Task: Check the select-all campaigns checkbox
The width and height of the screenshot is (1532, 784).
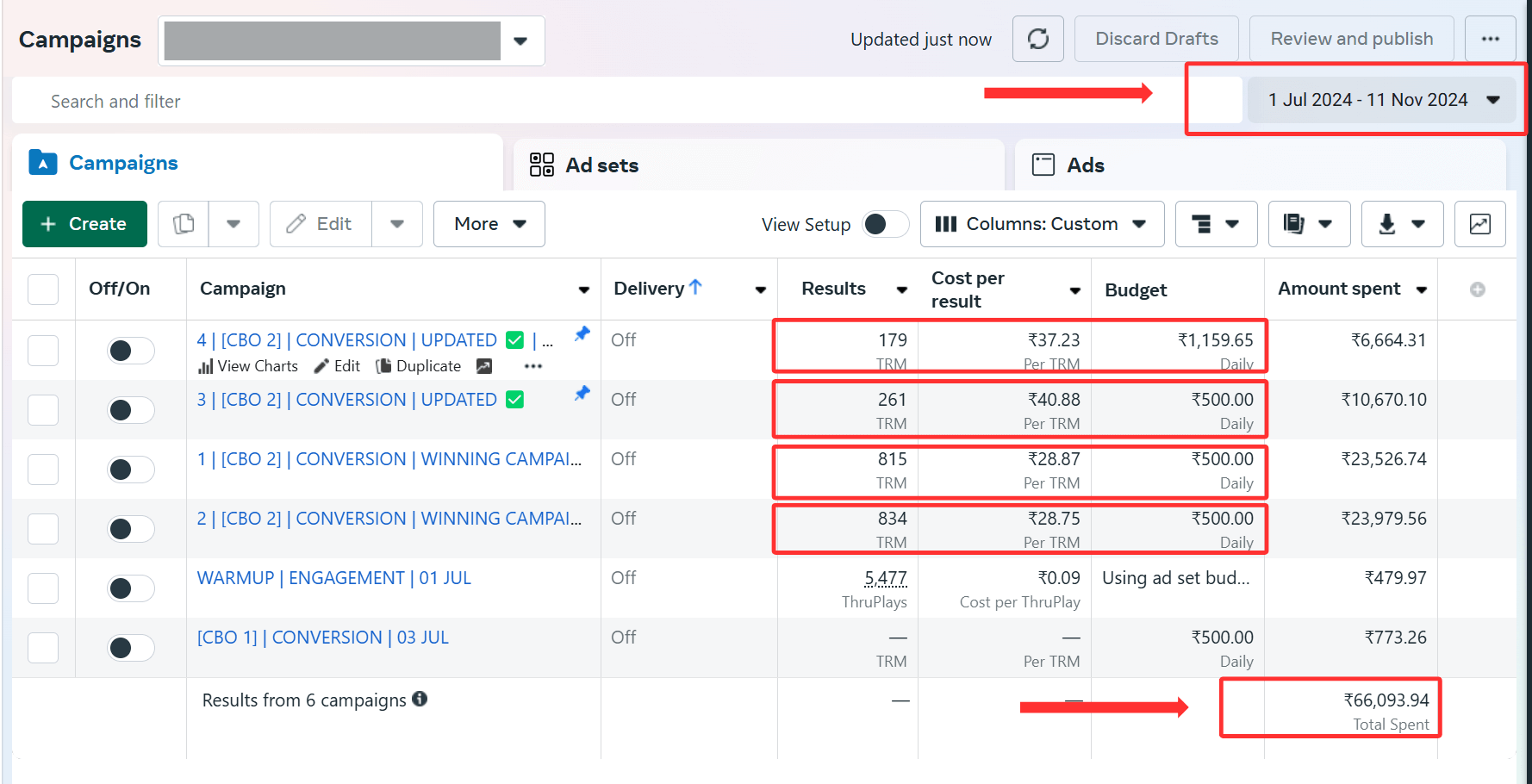Action: point(43,289)
